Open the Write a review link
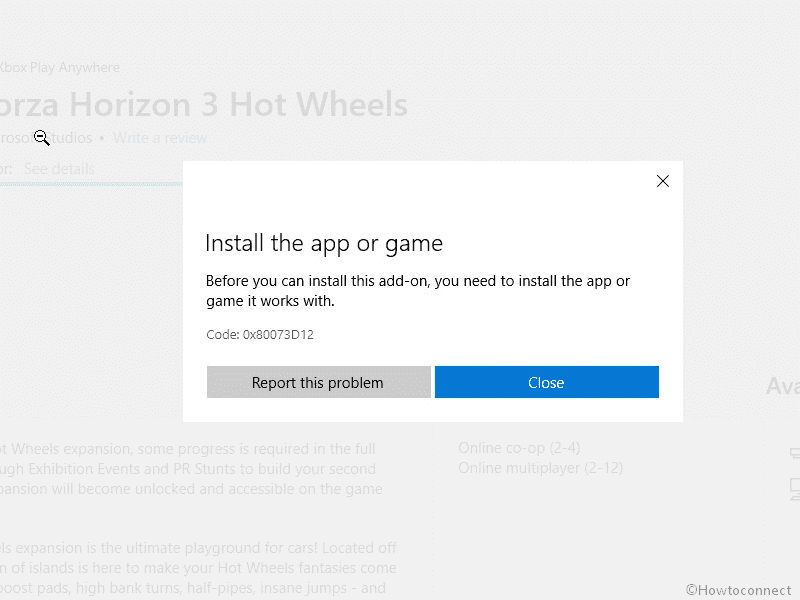The height and width of the screenshot is (600, 800). point(160,138)
